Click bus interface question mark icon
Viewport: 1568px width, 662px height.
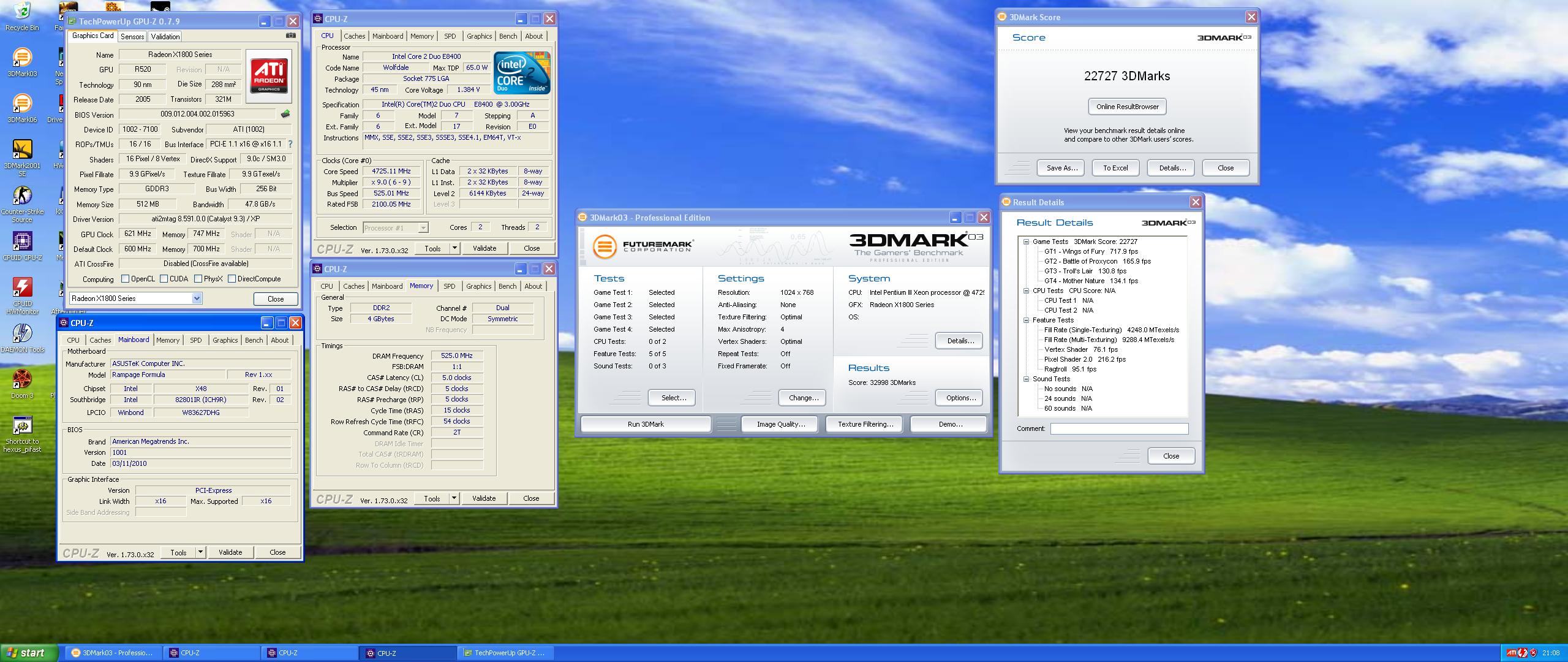tap(290, 144)
